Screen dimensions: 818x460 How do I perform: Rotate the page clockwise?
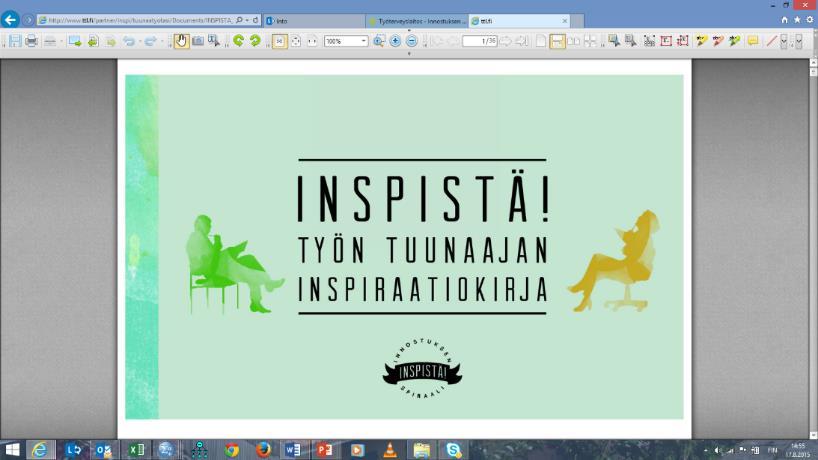pyautogui.click(x=255, y=41)
